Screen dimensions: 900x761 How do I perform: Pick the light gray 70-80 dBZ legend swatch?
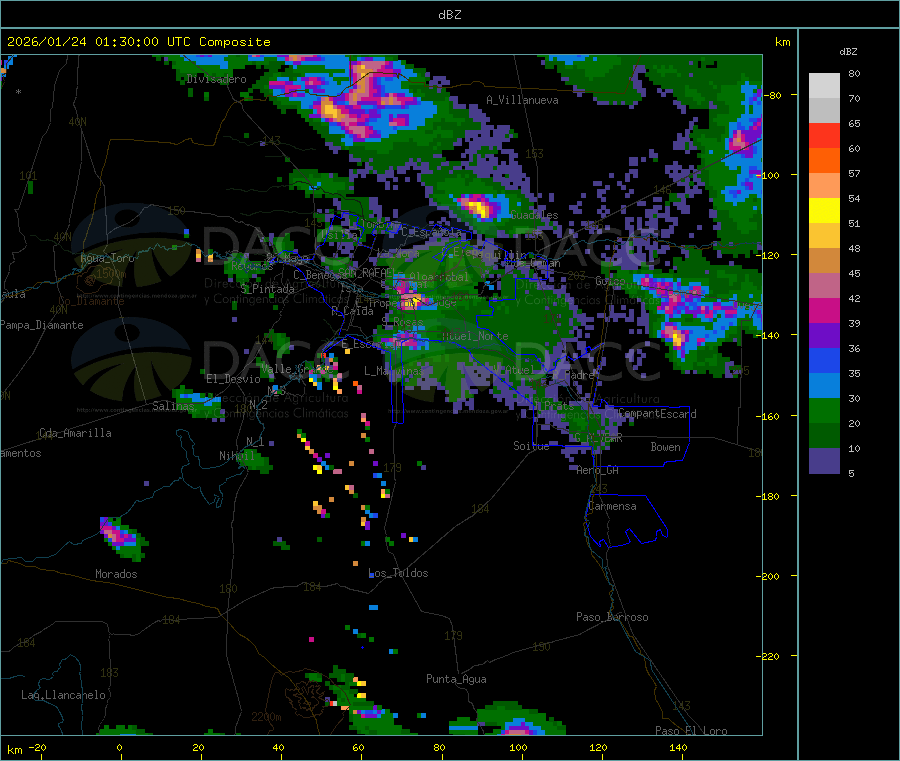(x=824, y=86)
